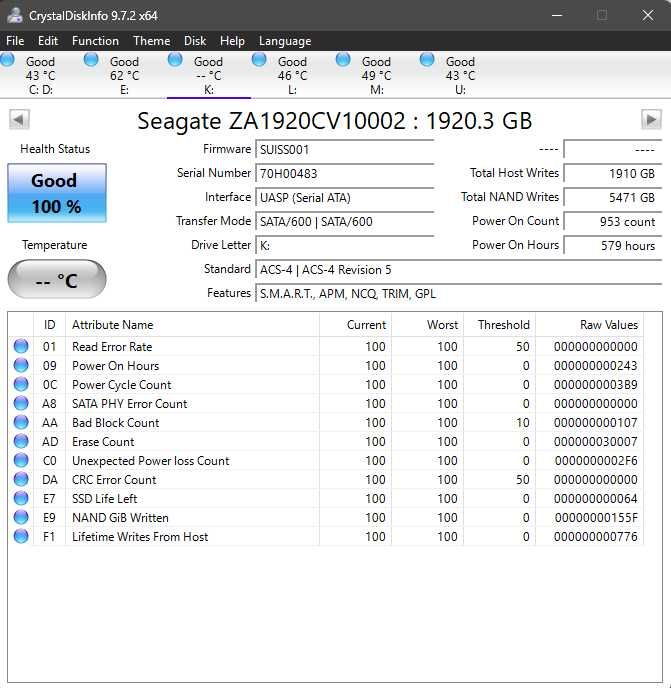Click the Bad Block Count status orb

coord(21,423)
